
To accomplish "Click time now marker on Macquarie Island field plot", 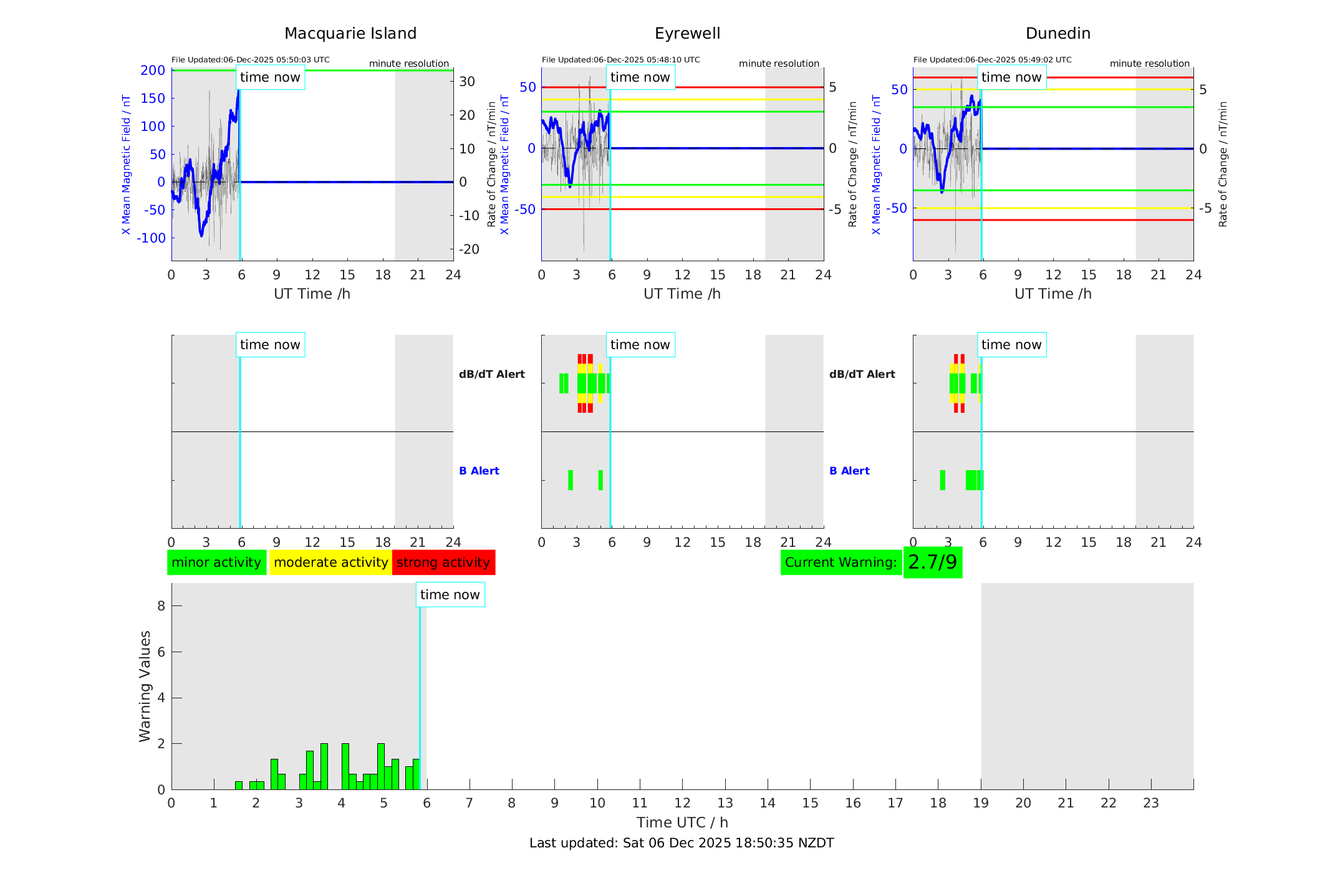I will tap(270, 77).
